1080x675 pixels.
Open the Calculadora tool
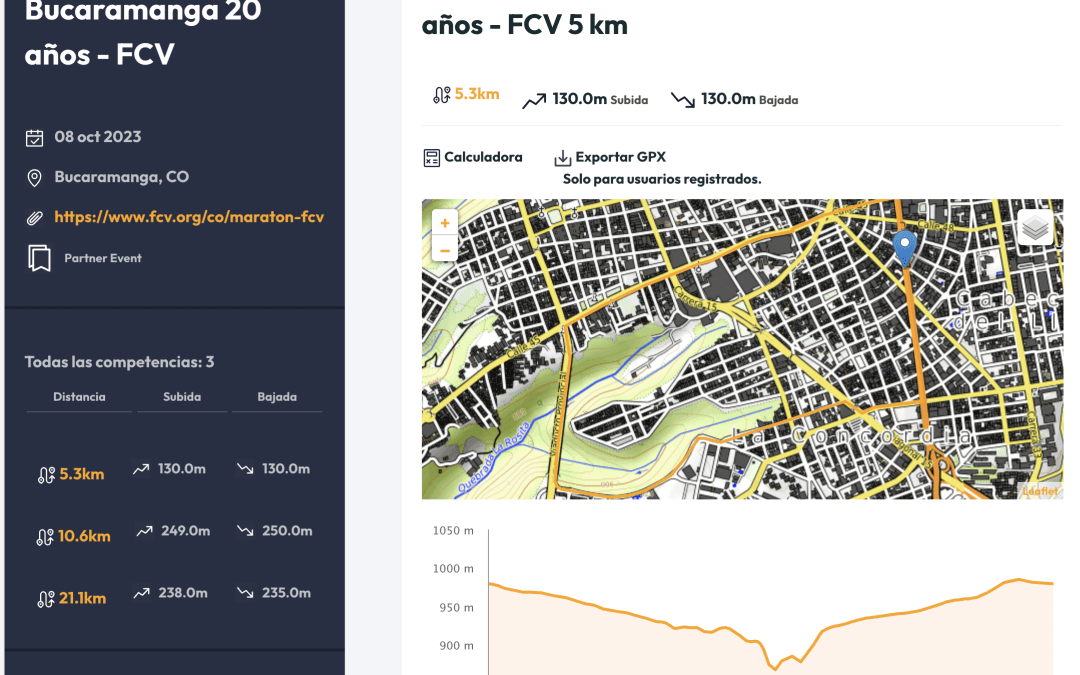pyautogui.click(x=483, y=157)
